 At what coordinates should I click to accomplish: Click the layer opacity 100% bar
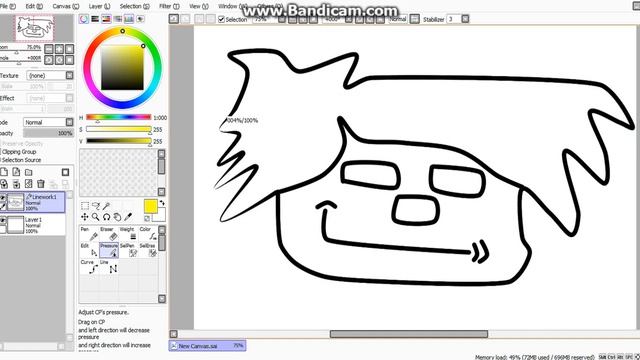point(49,133)
